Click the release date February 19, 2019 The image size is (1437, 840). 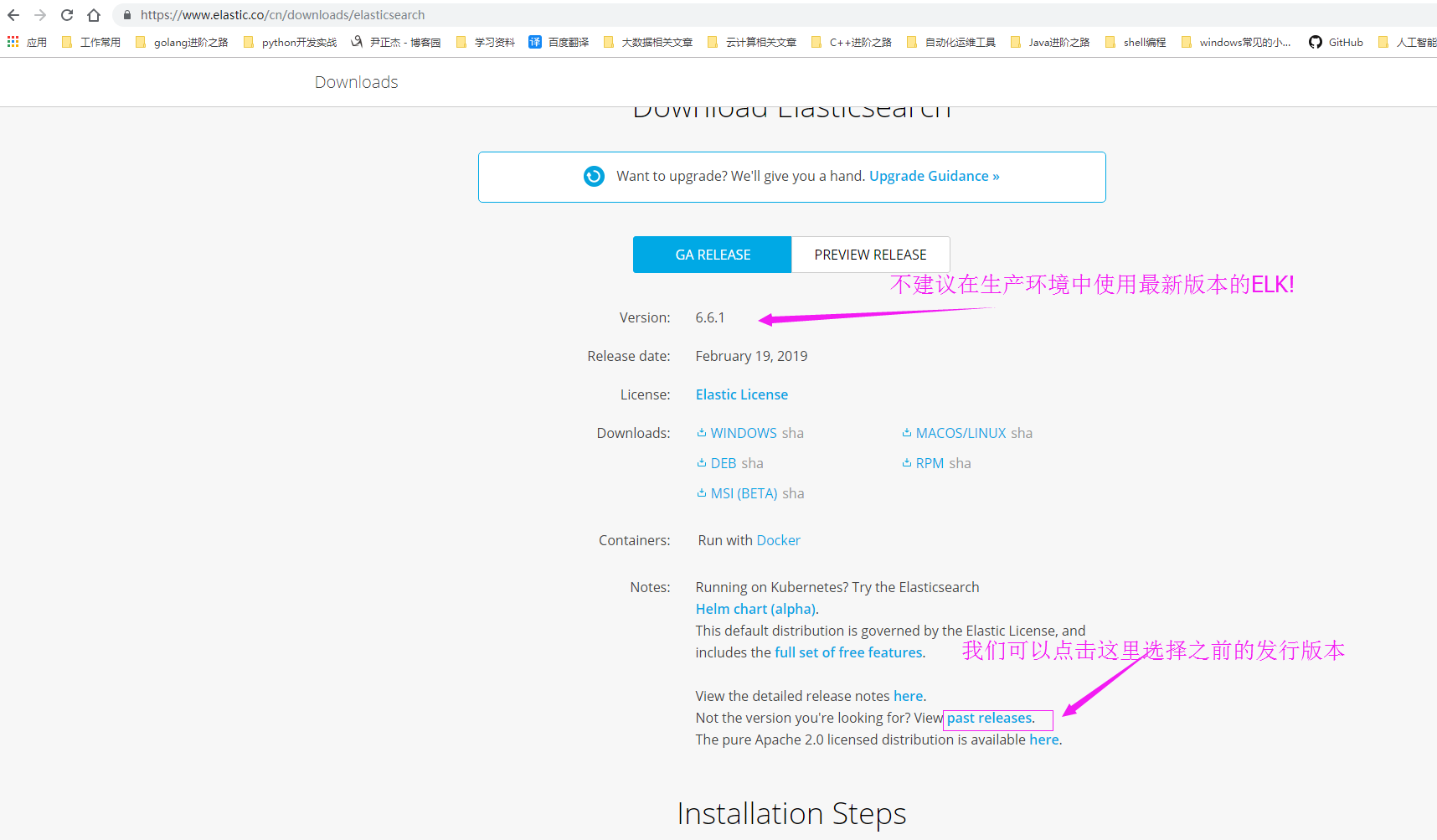tap(751, 356)
